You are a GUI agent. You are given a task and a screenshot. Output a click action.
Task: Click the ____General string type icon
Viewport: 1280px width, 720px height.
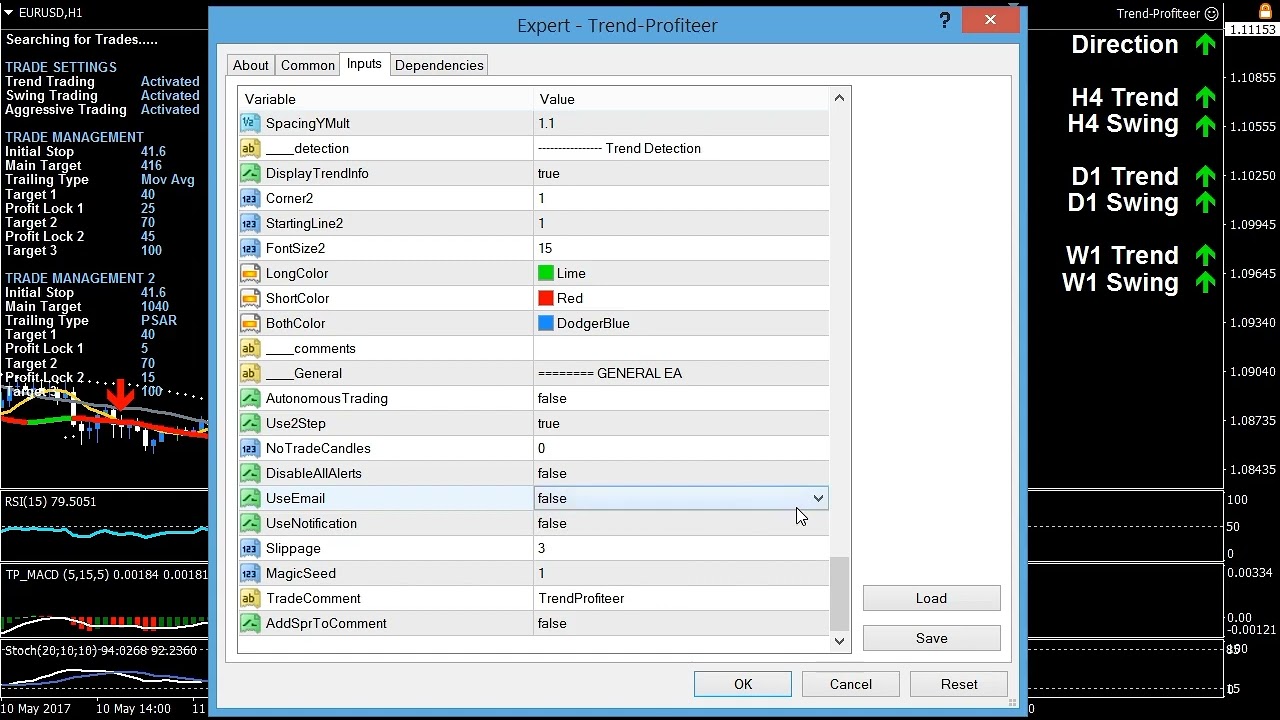[x=250, y=373]
